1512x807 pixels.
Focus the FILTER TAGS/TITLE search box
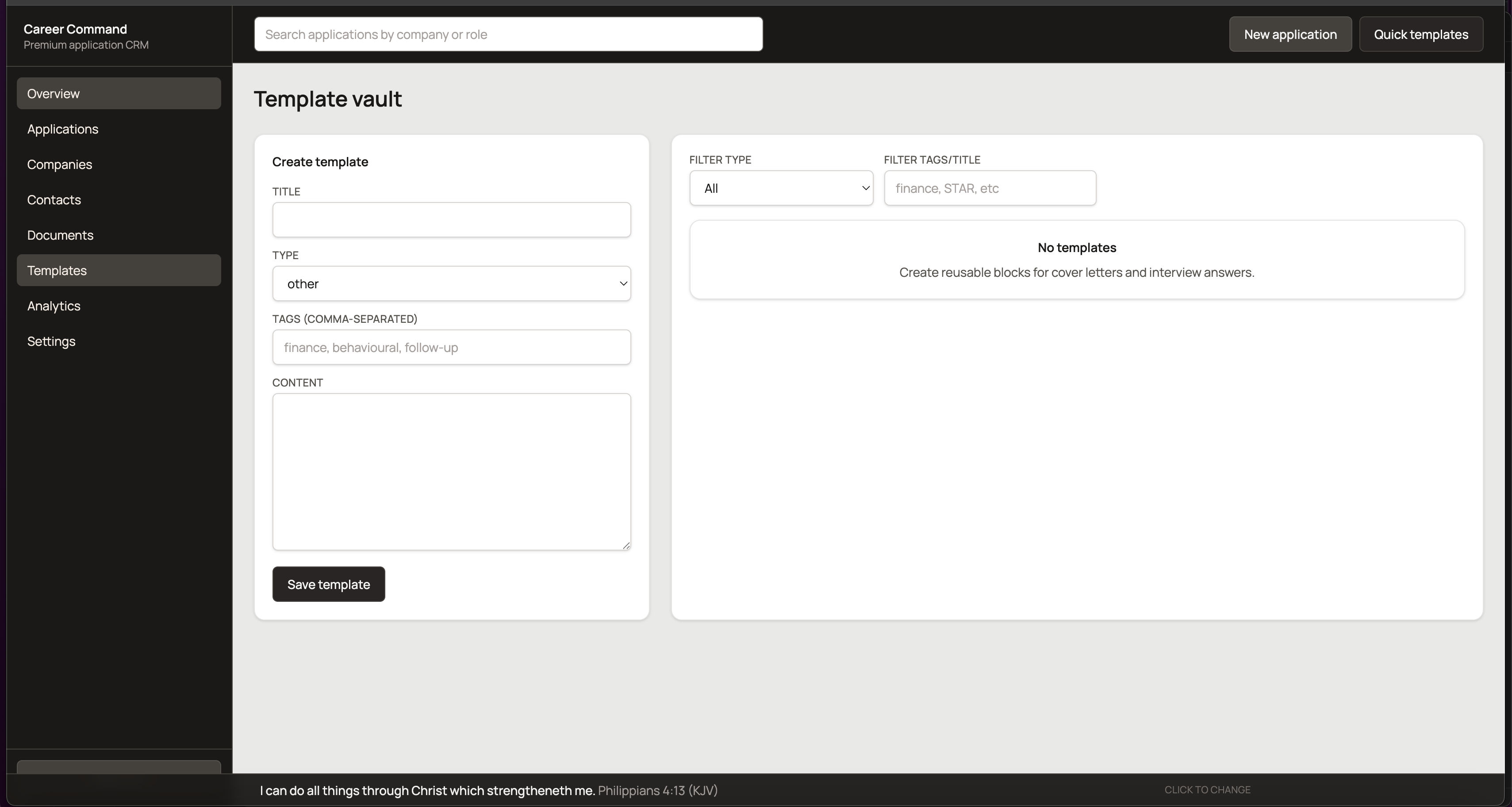pyautogui.click(x=990, y=188)
